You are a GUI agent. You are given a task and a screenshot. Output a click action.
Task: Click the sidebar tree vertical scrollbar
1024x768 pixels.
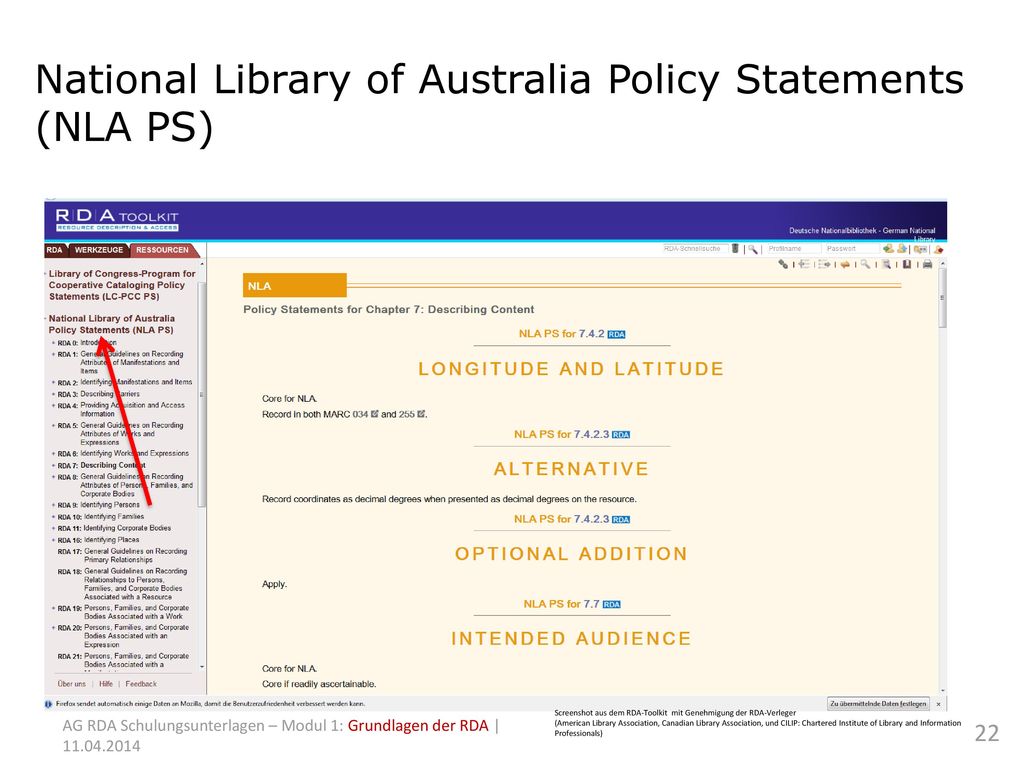tap(202, 394)
